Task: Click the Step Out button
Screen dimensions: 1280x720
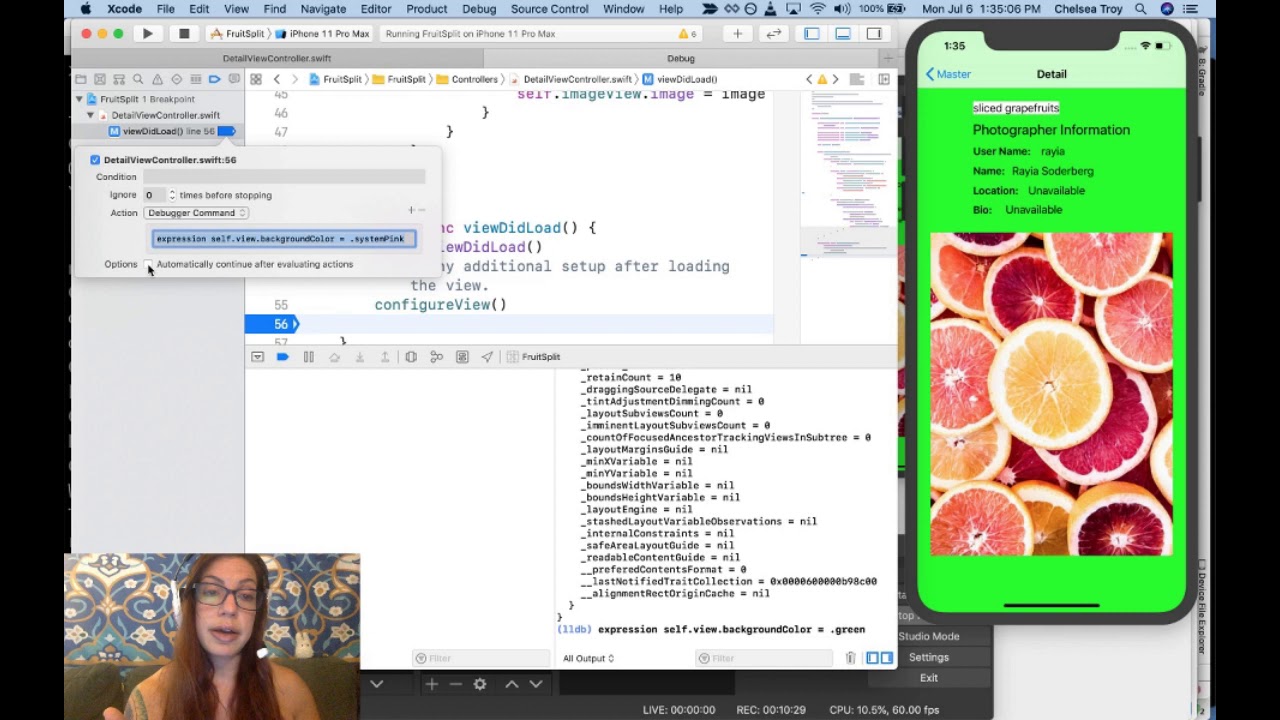Action: (385, 357)
